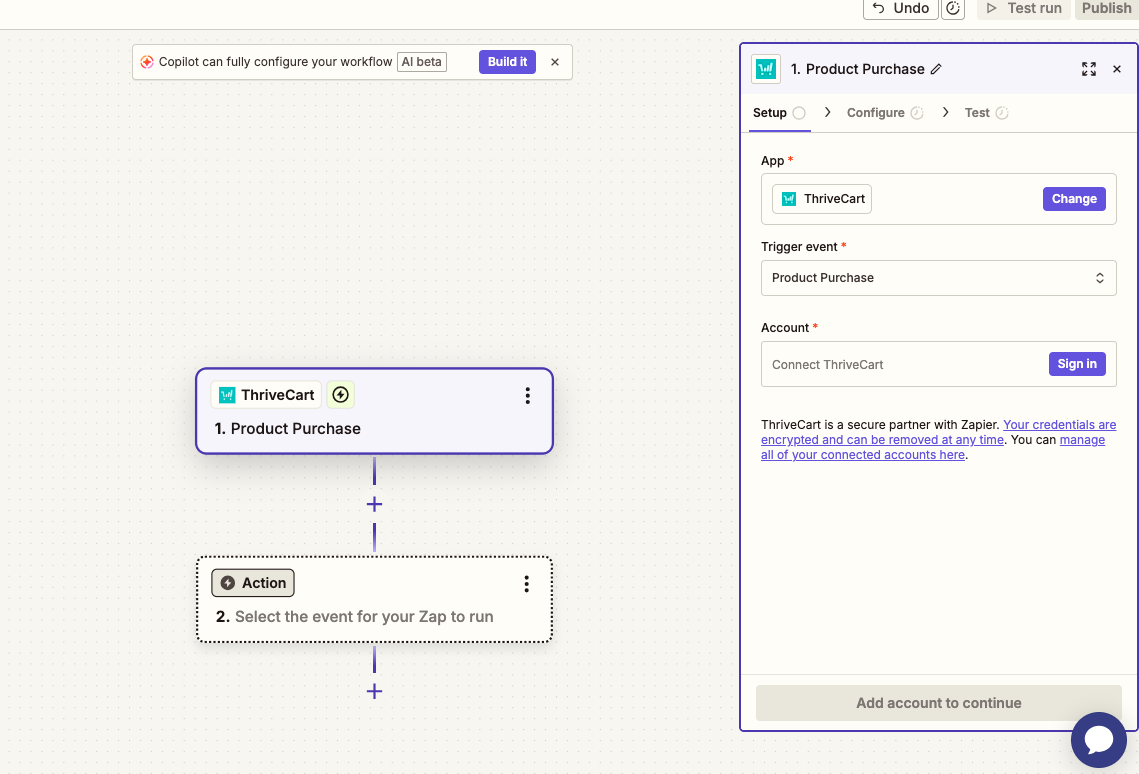Viewport: 1139px width, 774px height.
Task: Open three-dot menu on ThriveCart step
Action: 527,395
